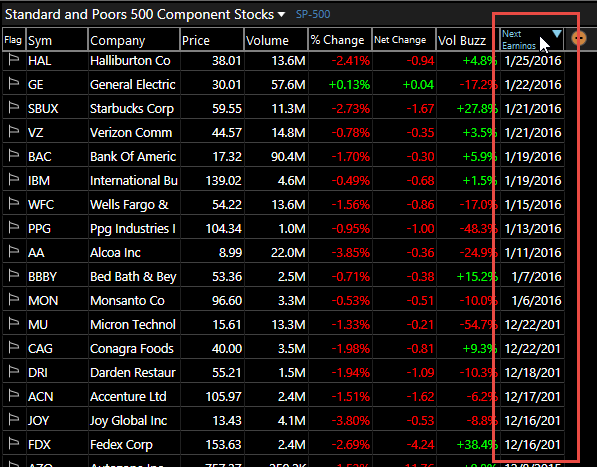Flag the PPG Industries row

point(14,228)
